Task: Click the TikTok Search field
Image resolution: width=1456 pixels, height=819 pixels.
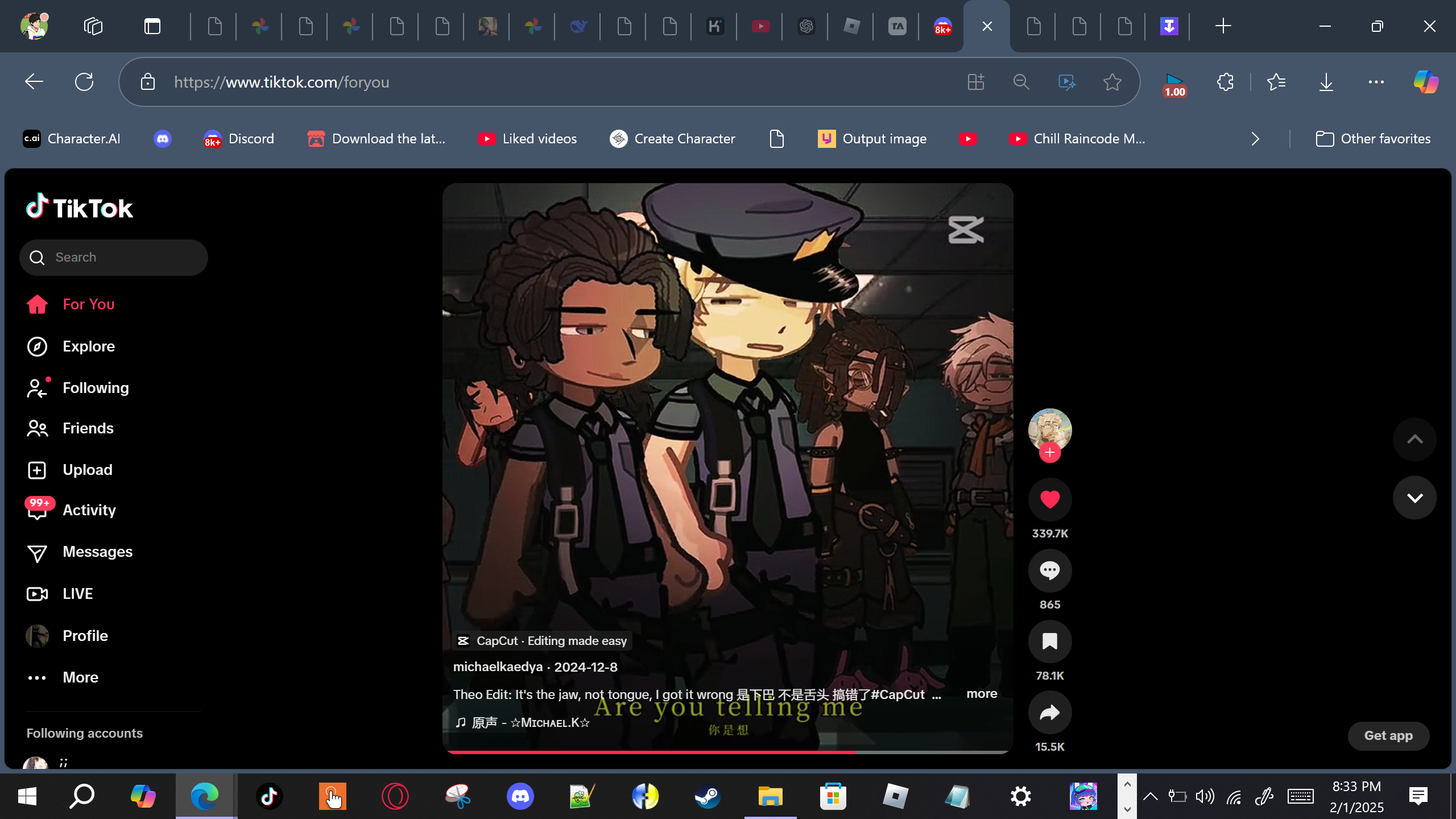Action: pyautogui.click(x=114, y=258)
